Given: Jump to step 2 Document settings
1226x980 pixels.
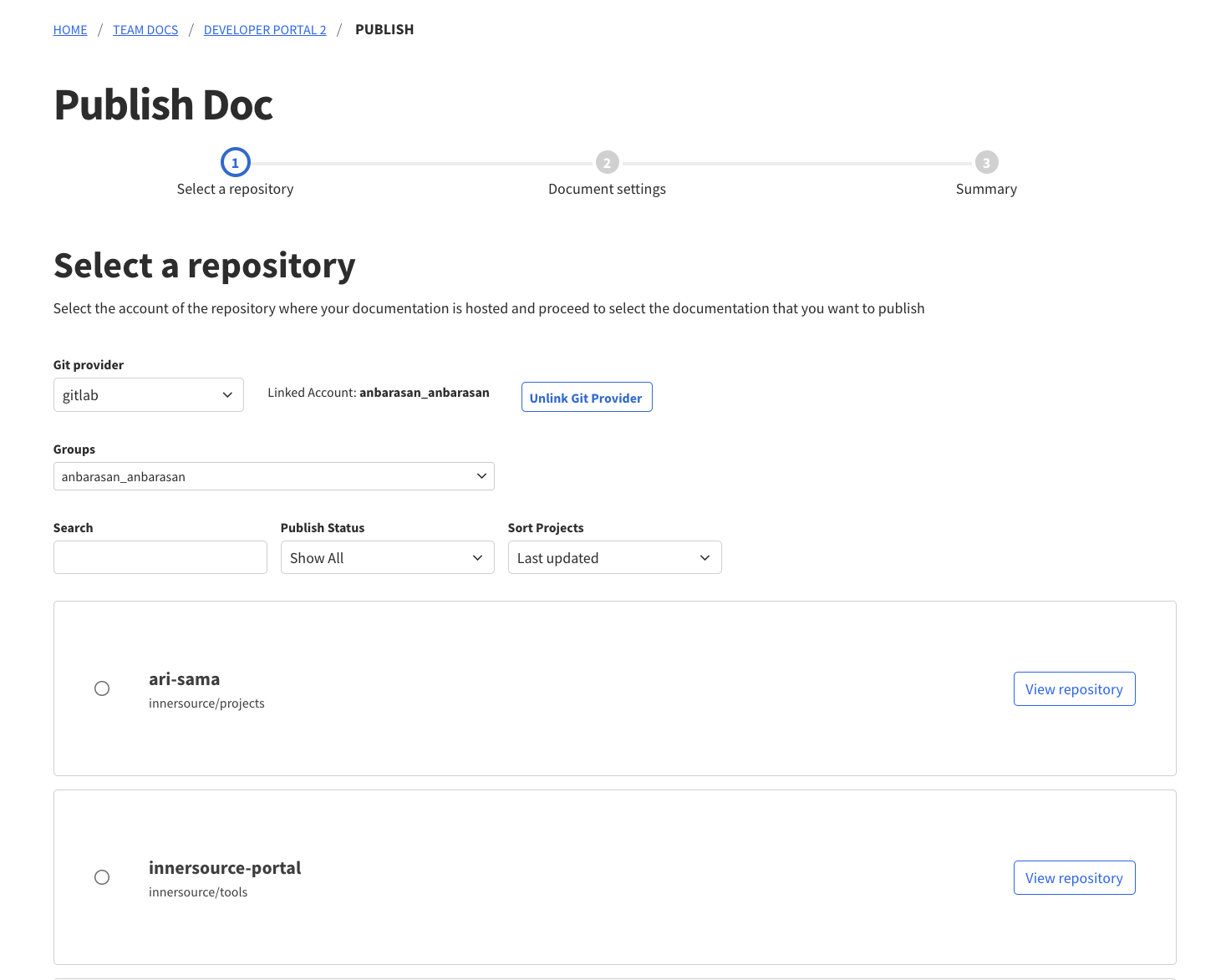Looking at the screenshot, I should [x=607, y=162].
